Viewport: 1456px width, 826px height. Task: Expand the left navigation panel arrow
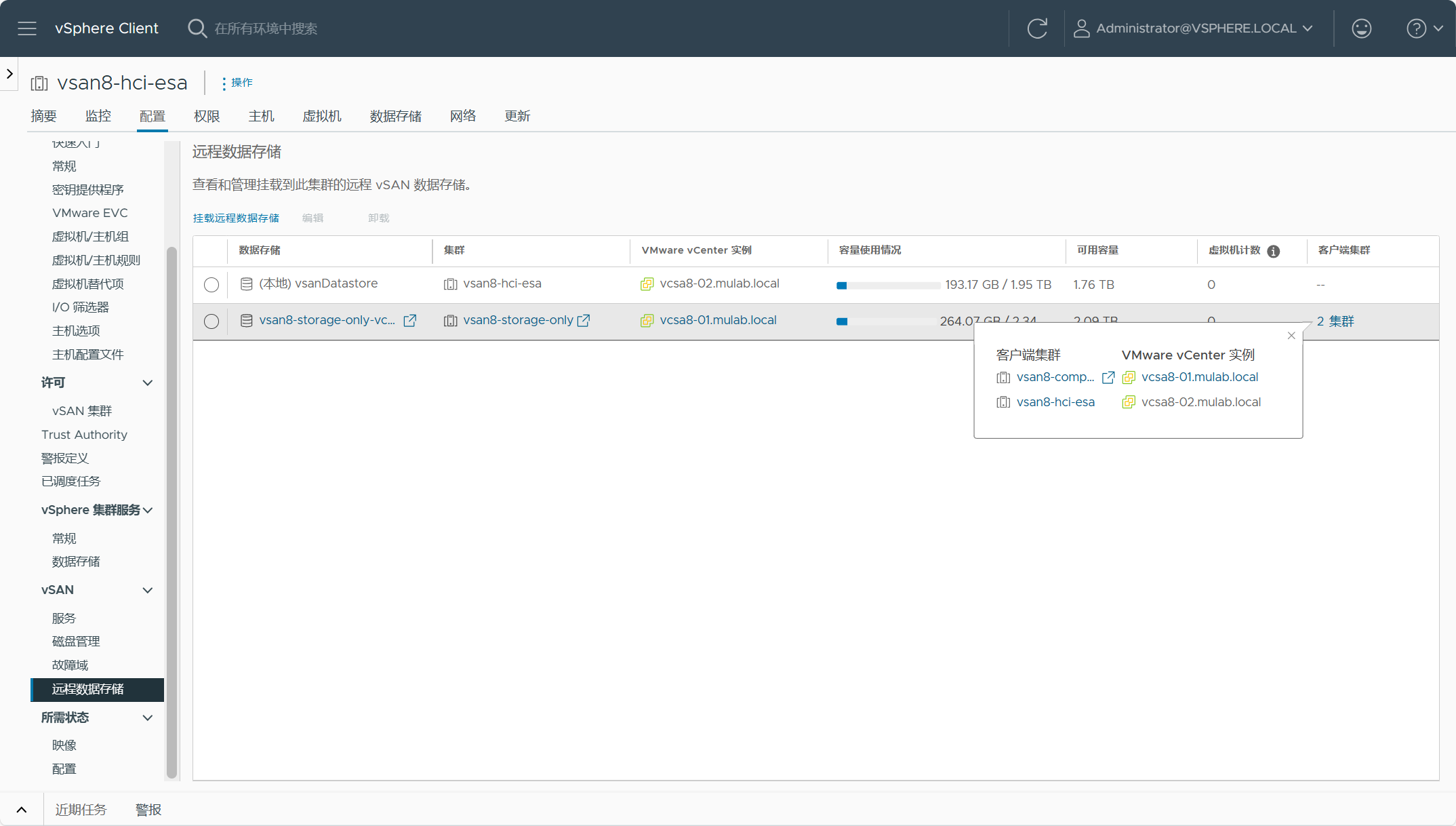(x=9, y=73)
